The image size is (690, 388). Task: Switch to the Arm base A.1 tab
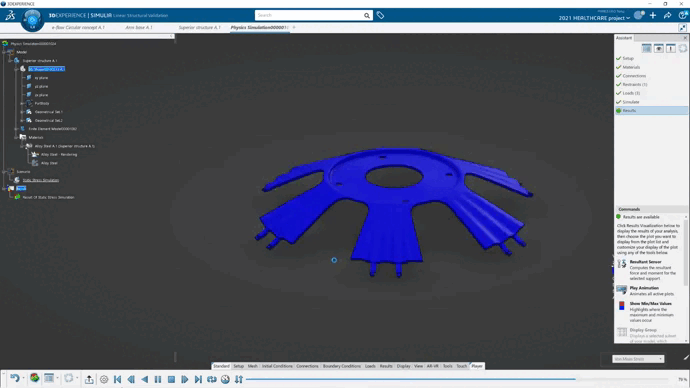(139, 27)
